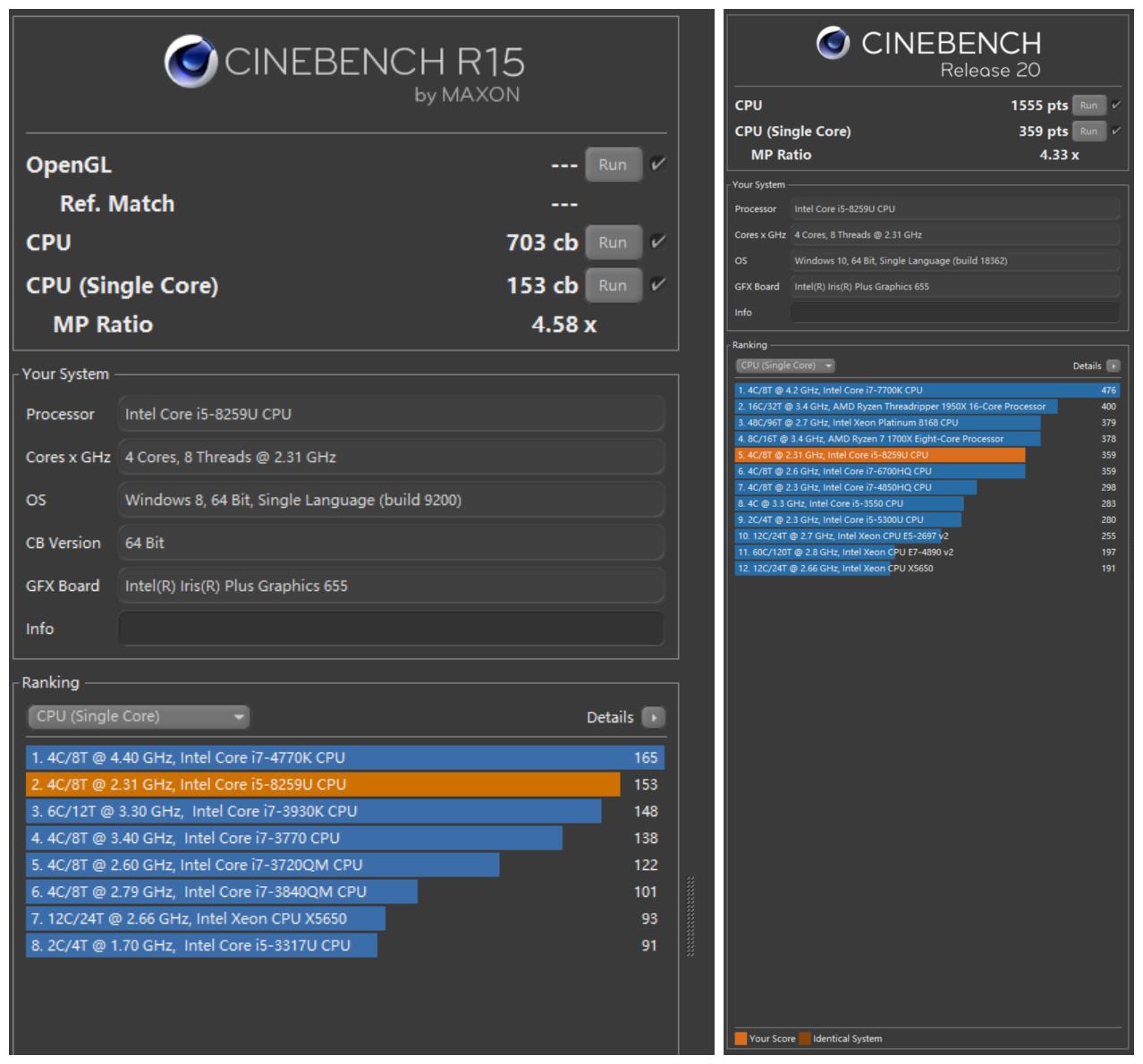Click the orange Your Score legend swatch
The image size is (1143, 1064).
tap(741, 1038)
